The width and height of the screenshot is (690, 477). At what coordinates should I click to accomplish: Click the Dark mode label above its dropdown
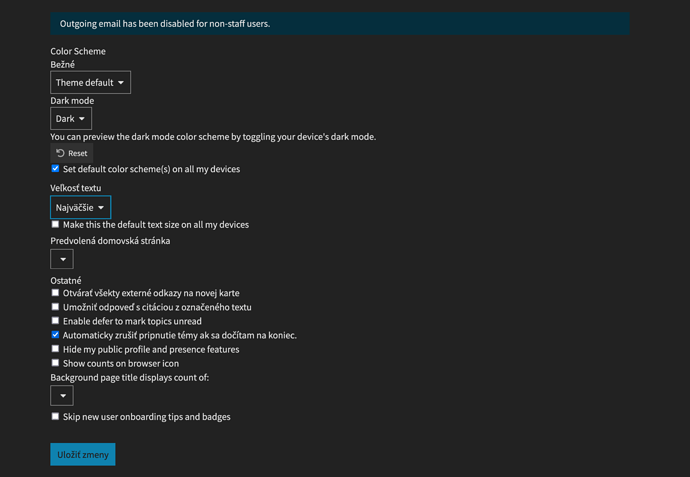click(72, 100)
